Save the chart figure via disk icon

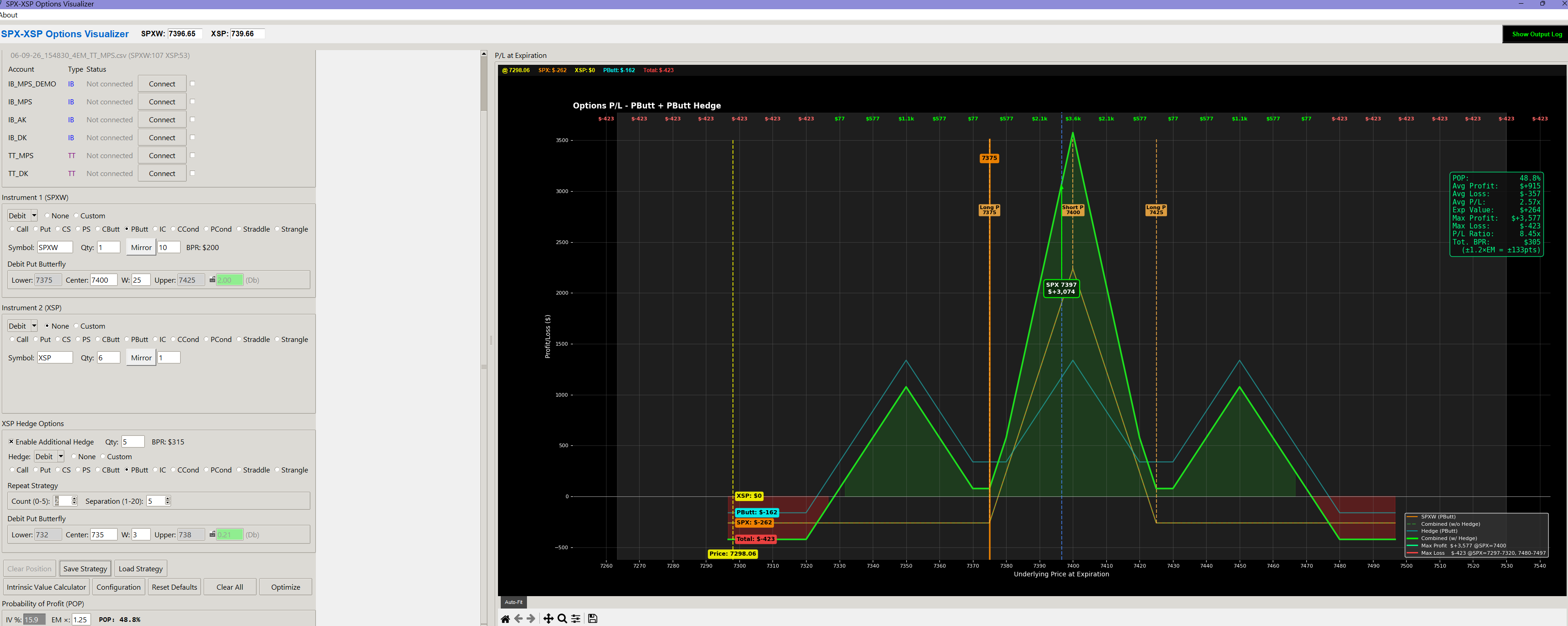coord(593,619)
